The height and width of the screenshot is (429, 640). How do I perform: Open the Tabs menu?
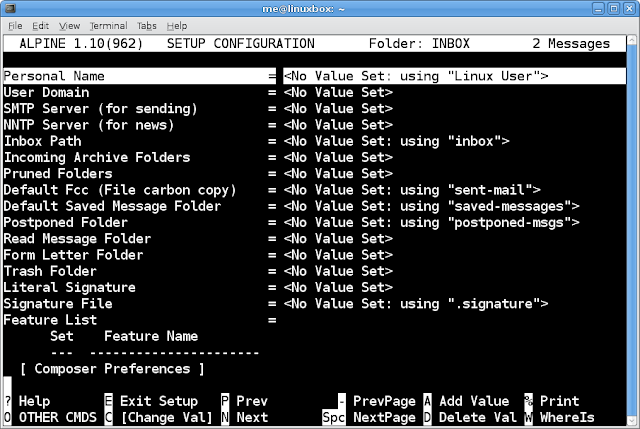click(147, 26)
